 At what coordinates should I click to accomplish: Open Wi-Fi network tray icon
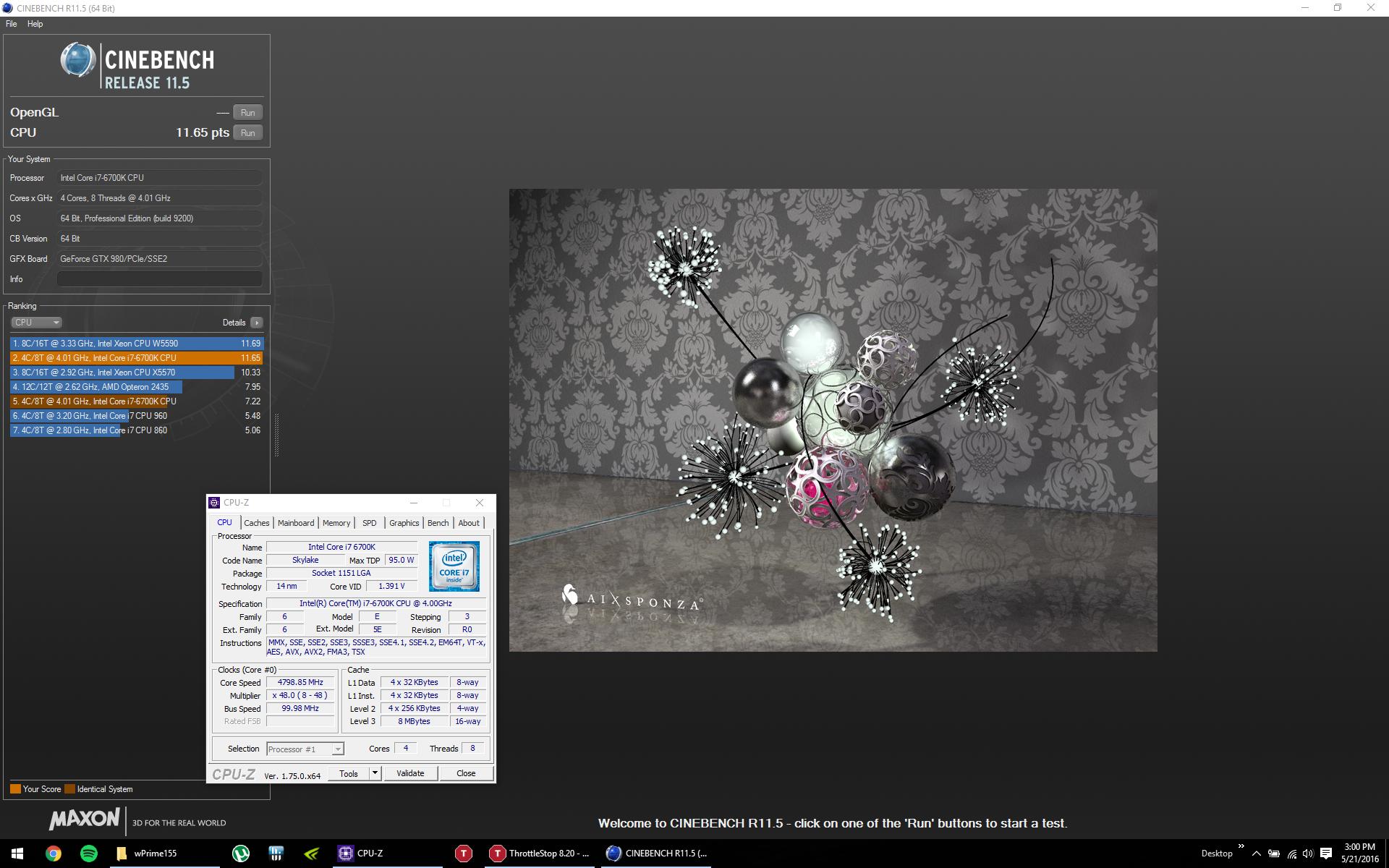coord(1291,854)
